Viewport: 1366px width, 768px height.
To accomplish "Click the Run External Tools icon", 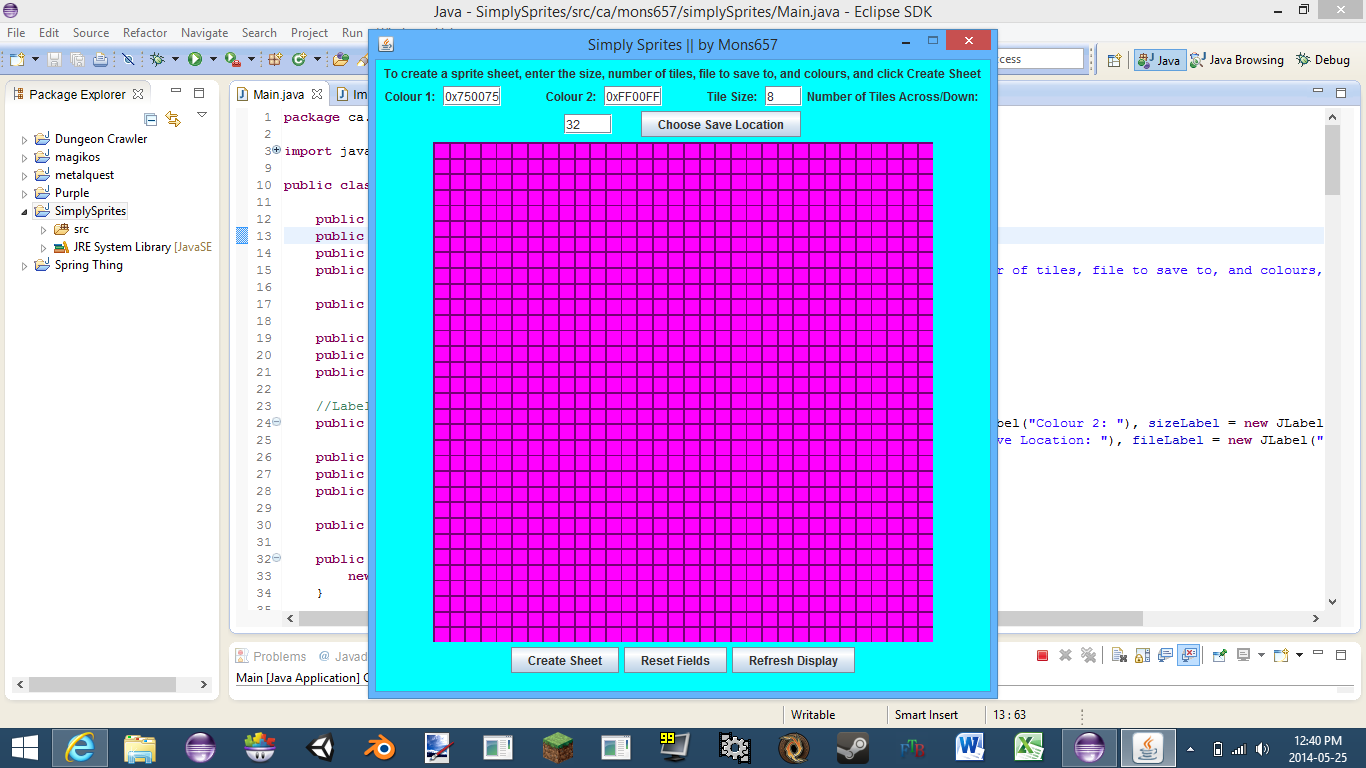I will [x=232, y=59].
